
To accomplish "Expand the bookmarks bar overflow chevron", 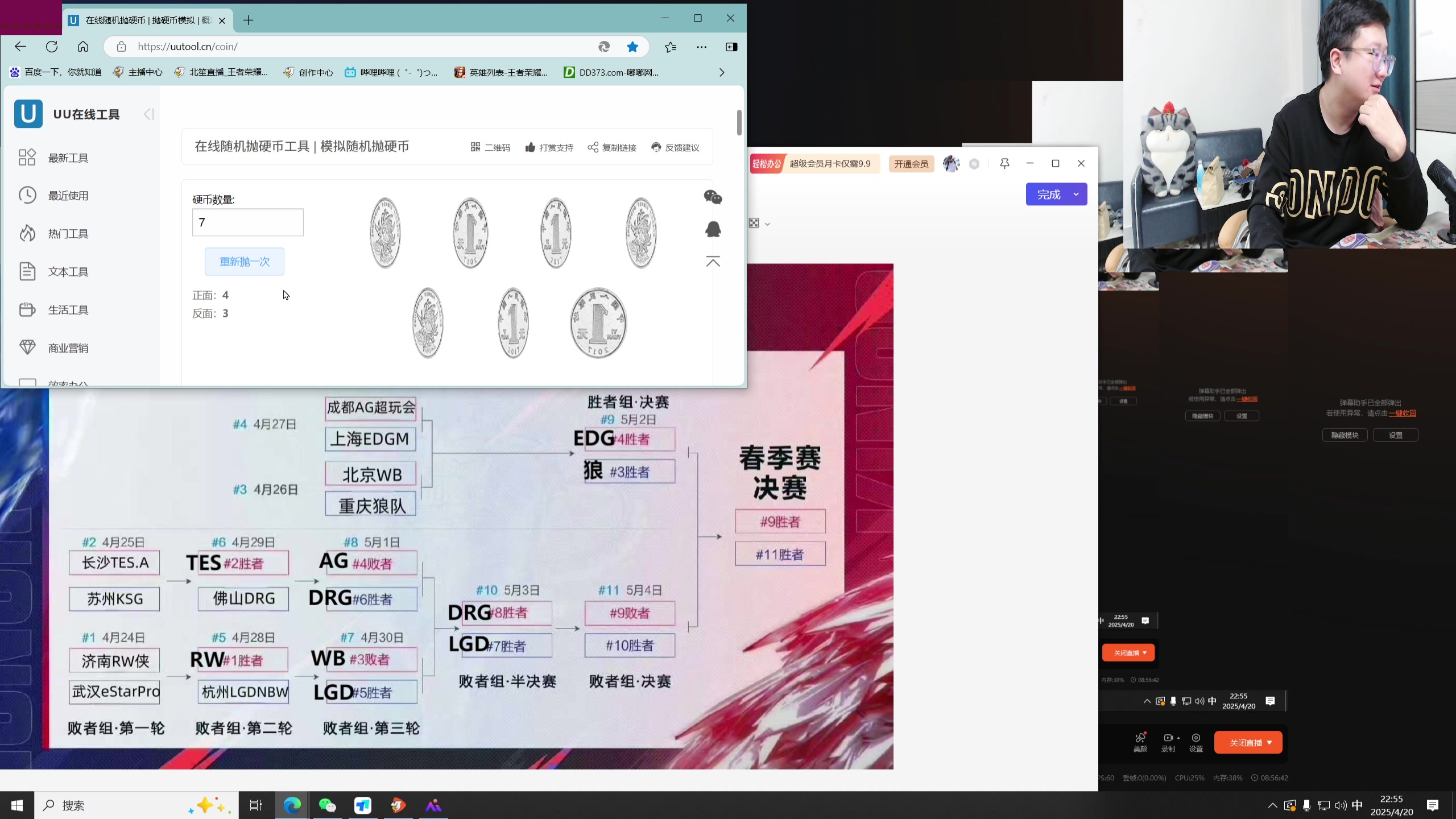I will pyautogui.click(x=722, y=72).
